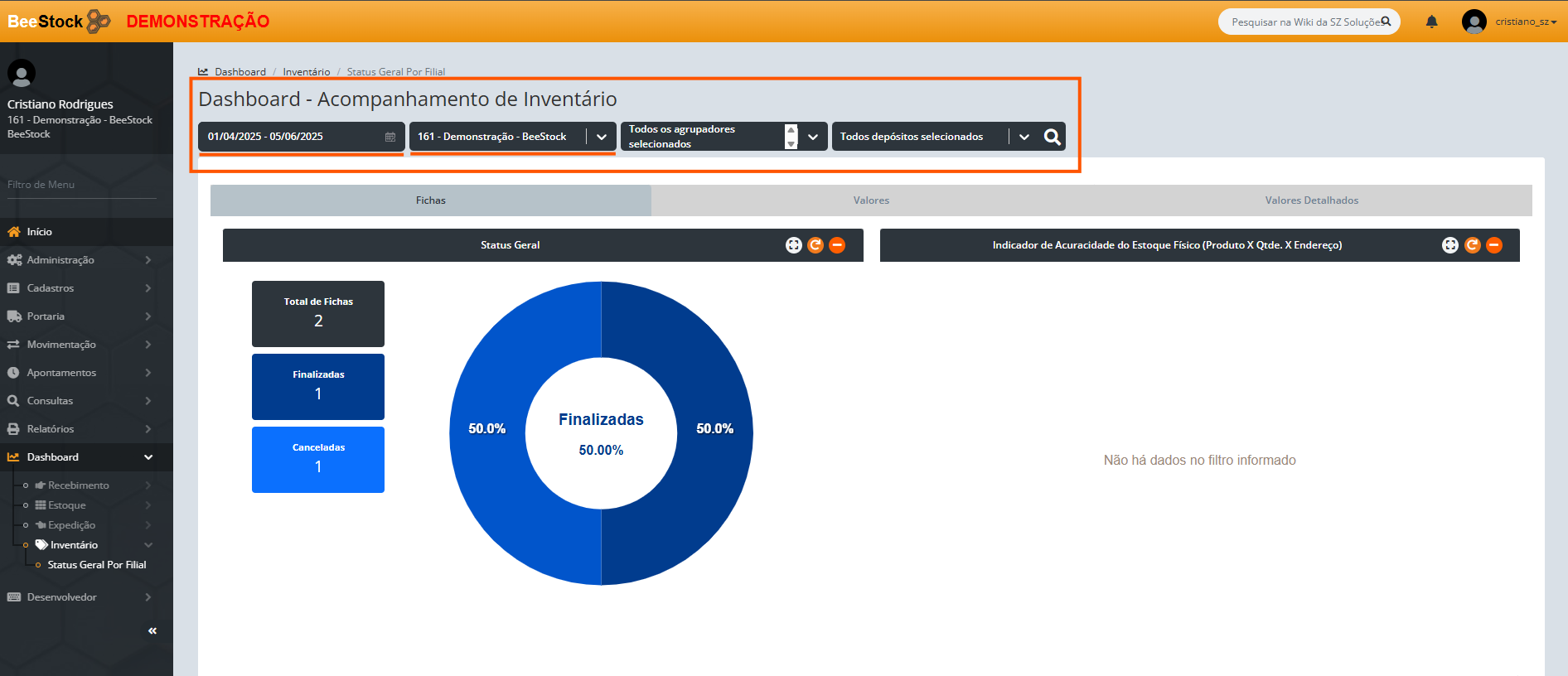Viewport: 1568px width, 676px height.
Task: Switch to the Valores tab
Action: coord(871,200)
